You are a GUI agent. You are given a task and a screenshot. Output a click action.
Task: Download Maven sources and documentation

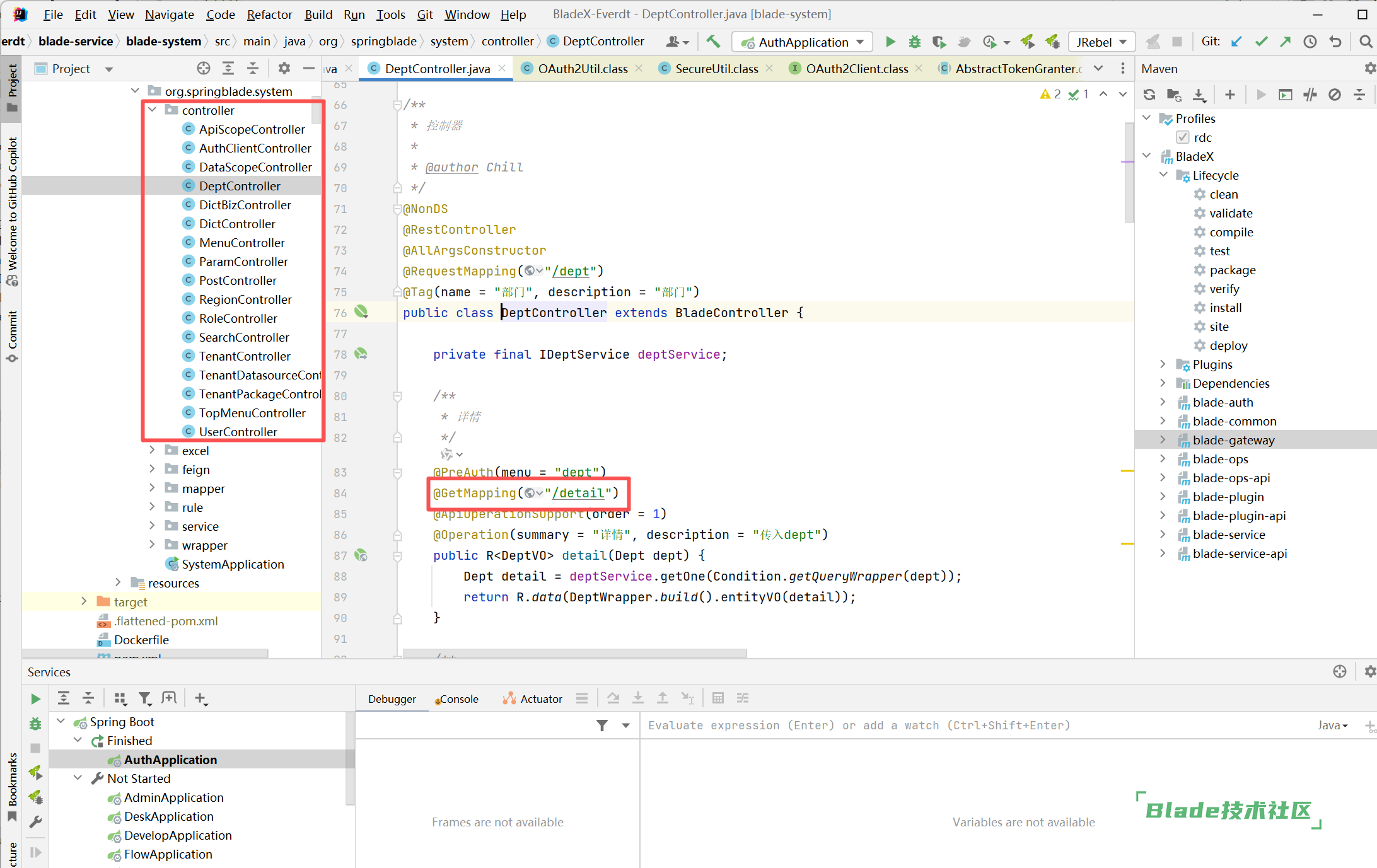[x=1199, y=95]
